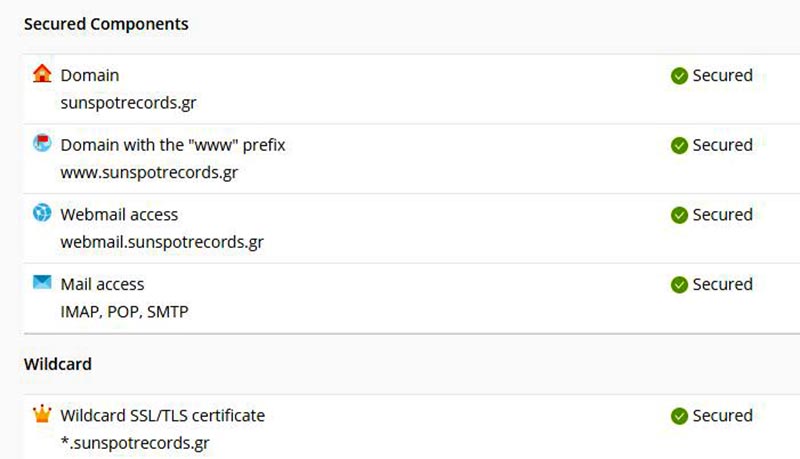Click Secured status for Mail access
The width and height of the screenshot is (800, 459).
(x=722, y=285)
